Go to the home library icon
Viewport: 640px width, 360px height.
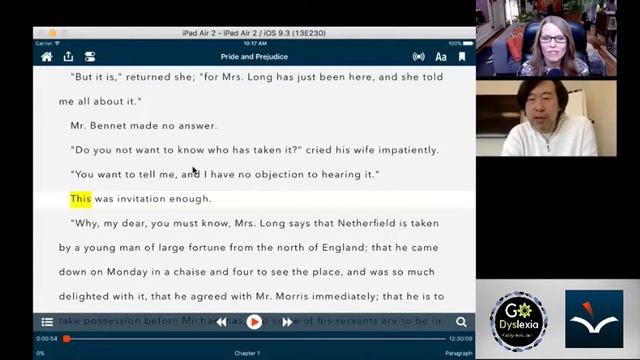(47, 57)
